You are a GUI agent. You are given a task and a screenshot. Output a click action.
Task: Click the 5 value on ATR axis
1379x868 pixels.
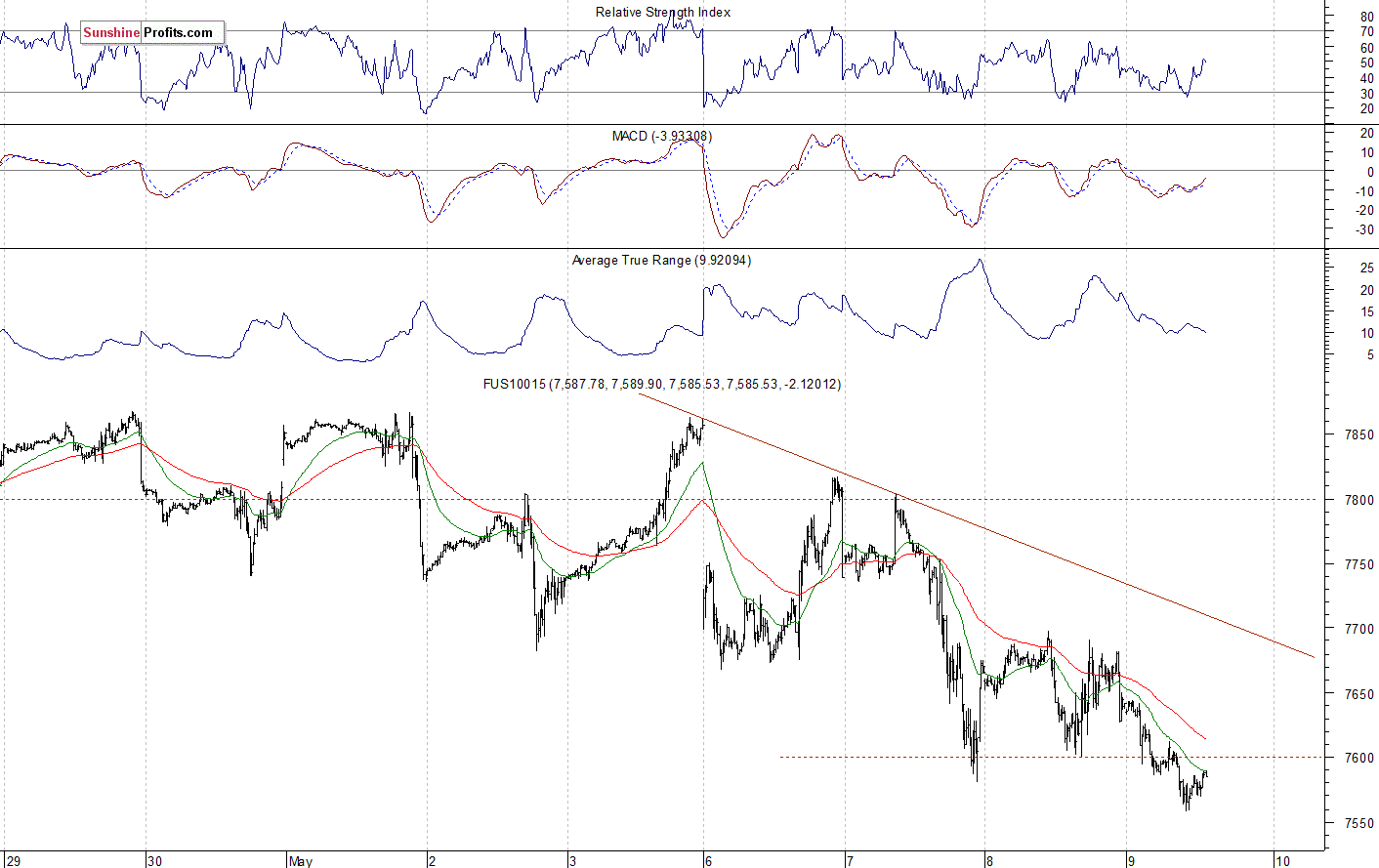coord(1370,355)
